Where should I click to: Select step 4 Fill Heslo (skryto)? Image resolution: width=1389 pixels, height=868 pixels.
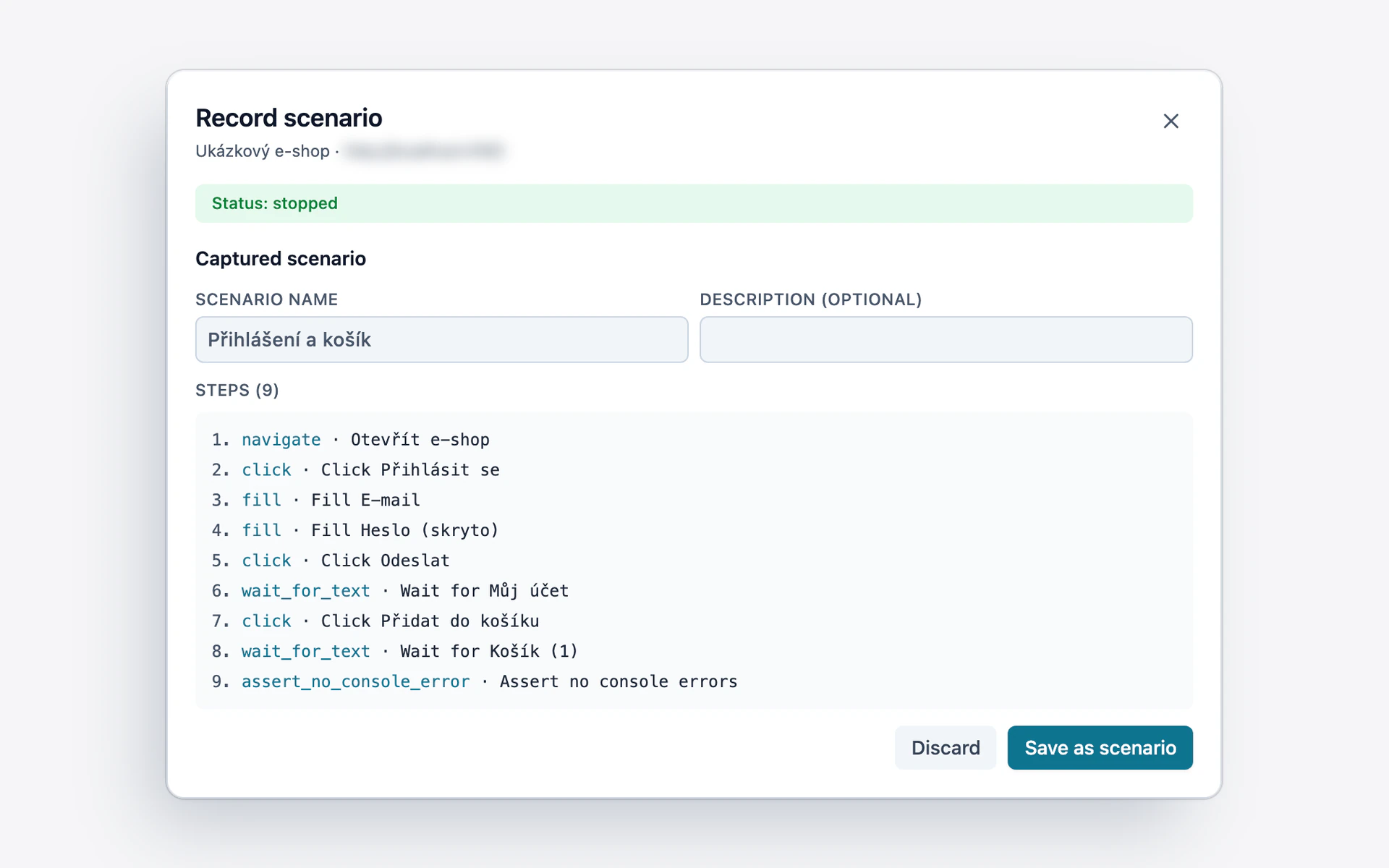pos(355,530)
